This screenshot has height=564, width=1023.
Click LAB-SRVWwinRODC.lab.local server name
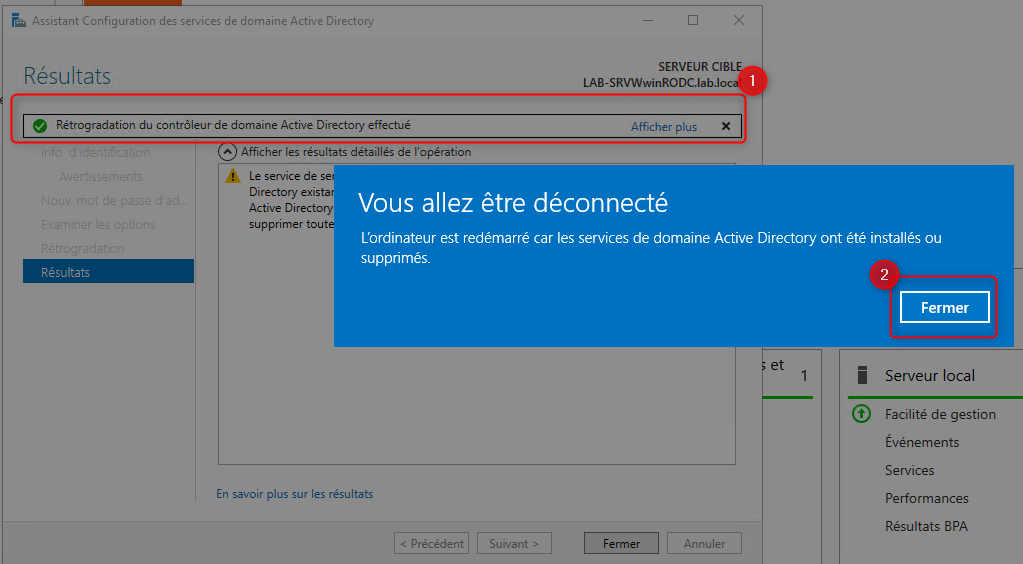click(662, 83)
